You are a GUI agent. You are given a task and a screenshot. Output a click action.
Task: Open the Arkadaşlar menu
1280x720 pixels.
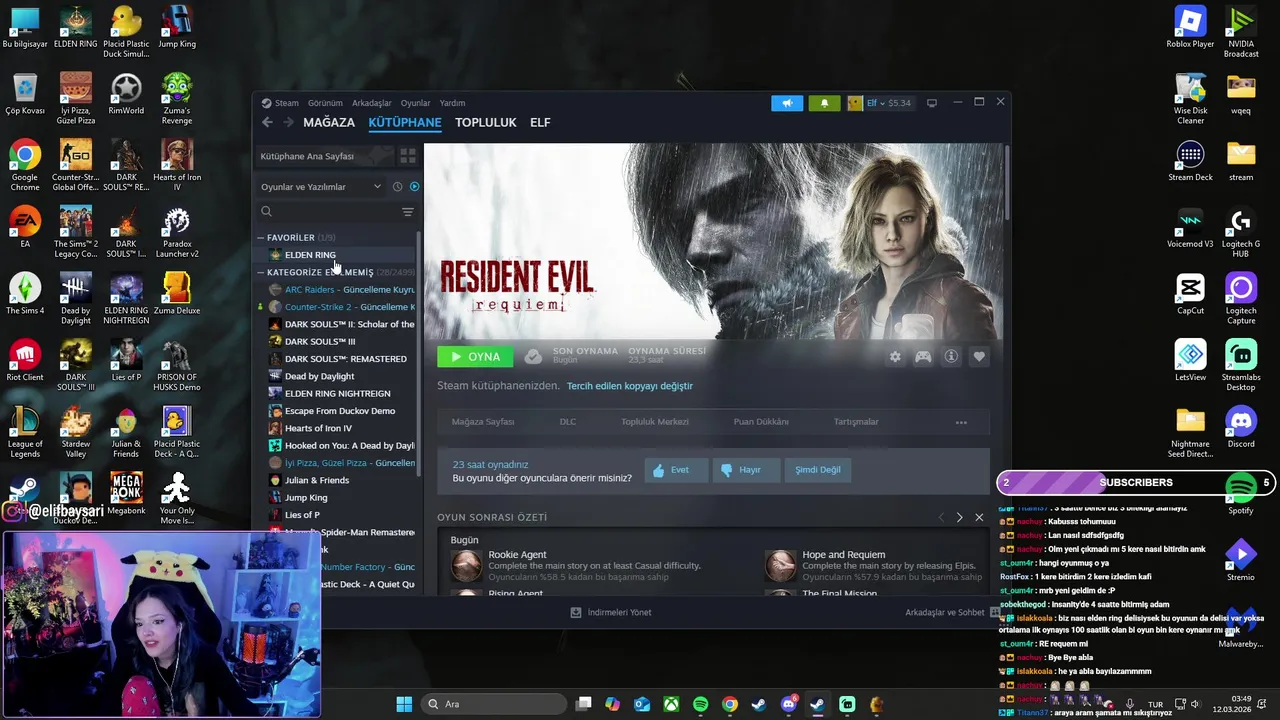tap(372, 103)
